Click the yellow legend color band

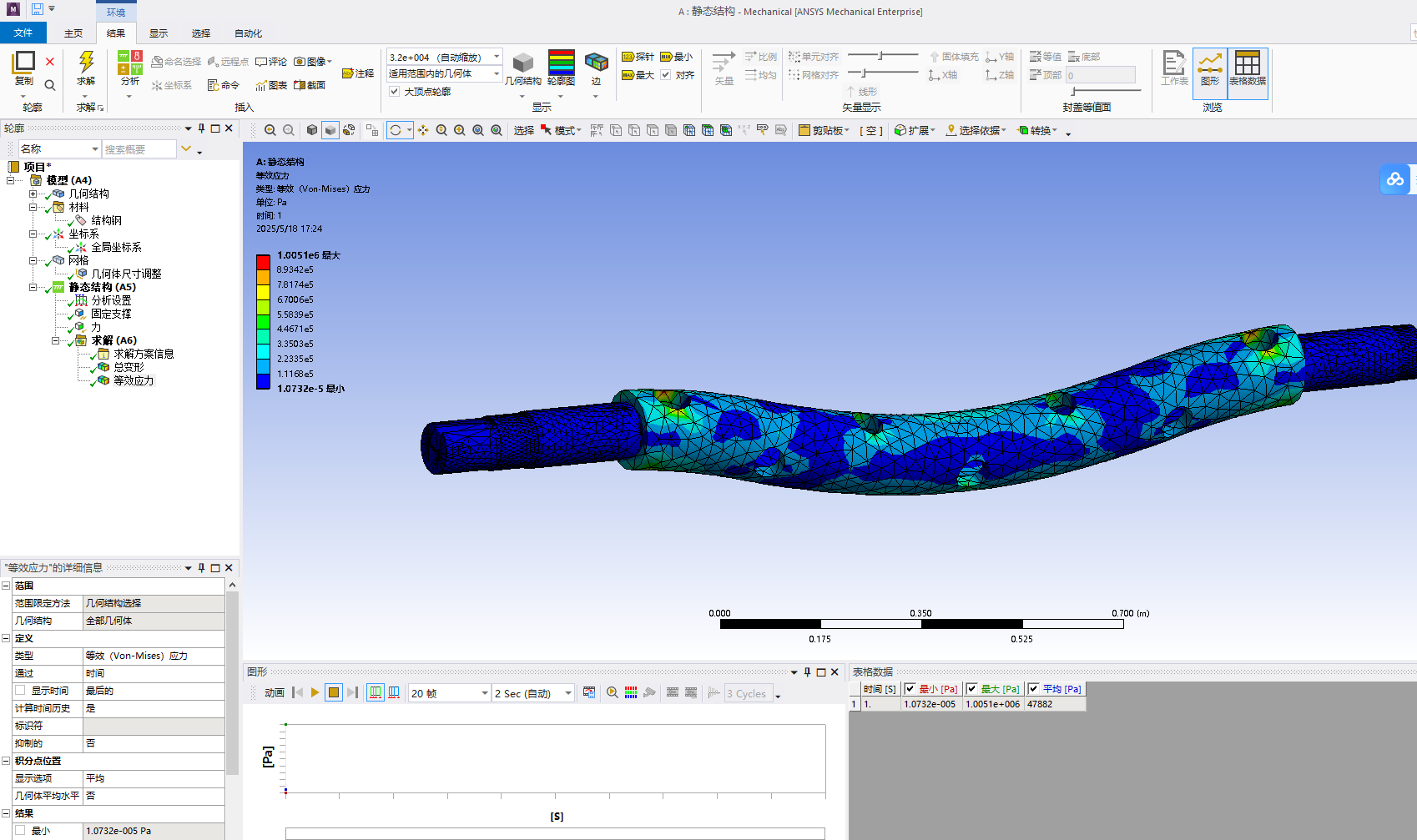click(x=263, y=292)
